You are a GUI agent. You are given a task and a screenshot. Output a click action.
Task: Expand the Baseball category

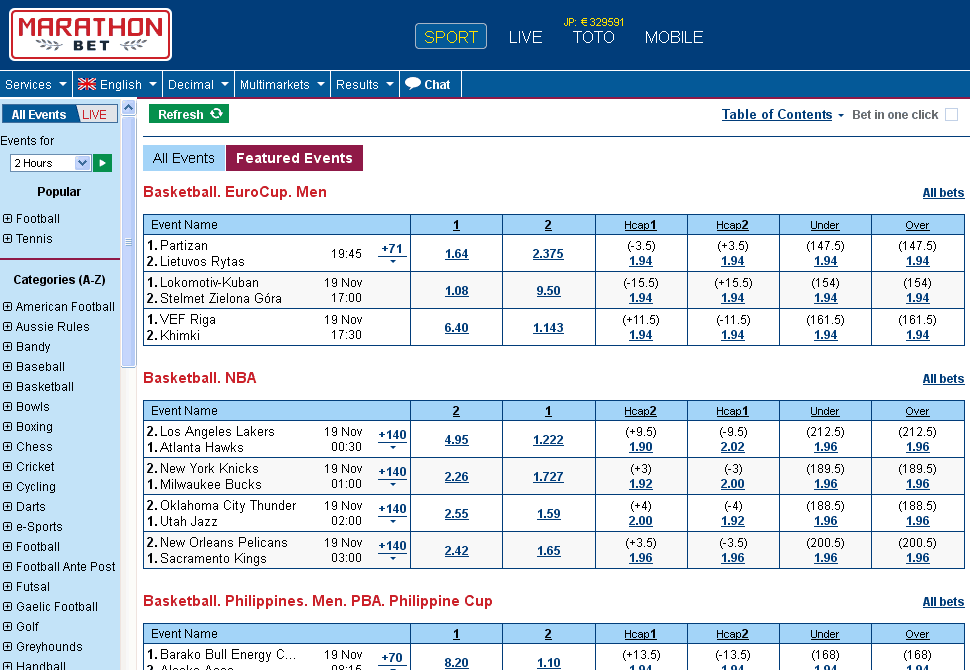(x=7, y=366)
